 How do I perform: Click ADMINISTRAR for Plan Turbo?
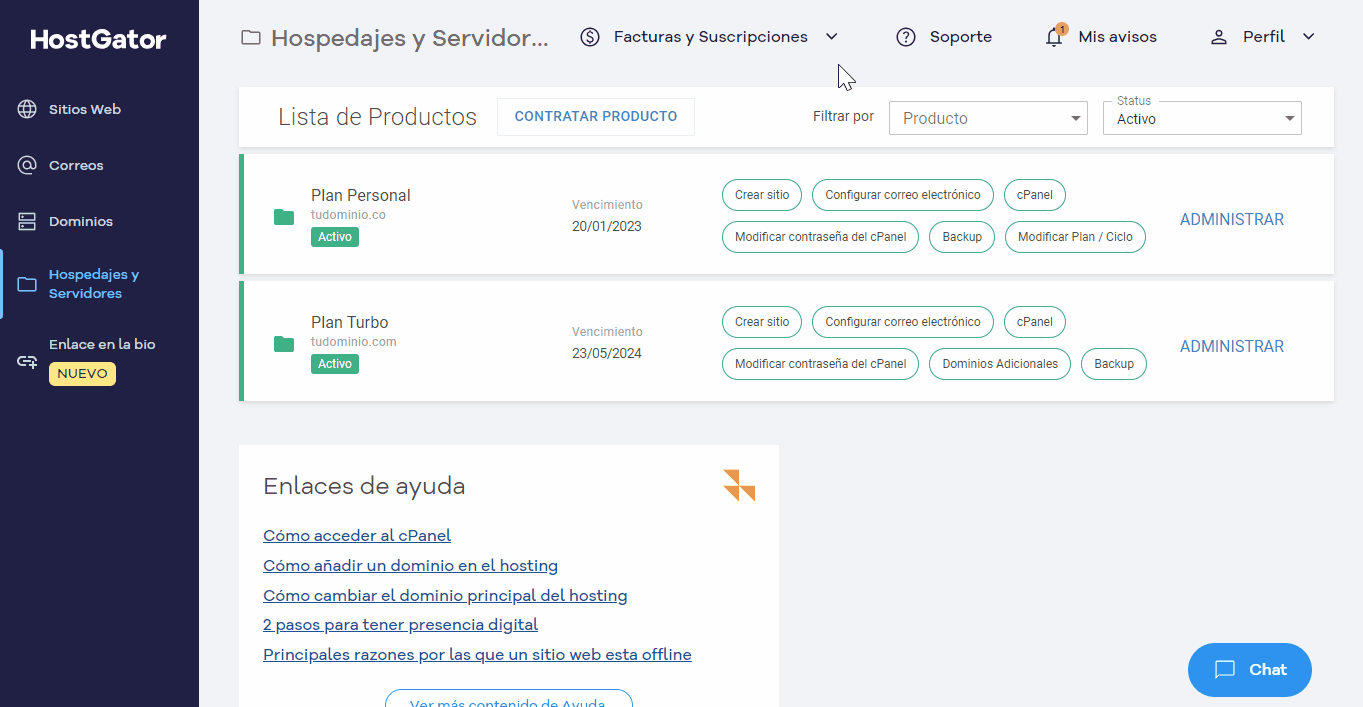point(1232,346)
